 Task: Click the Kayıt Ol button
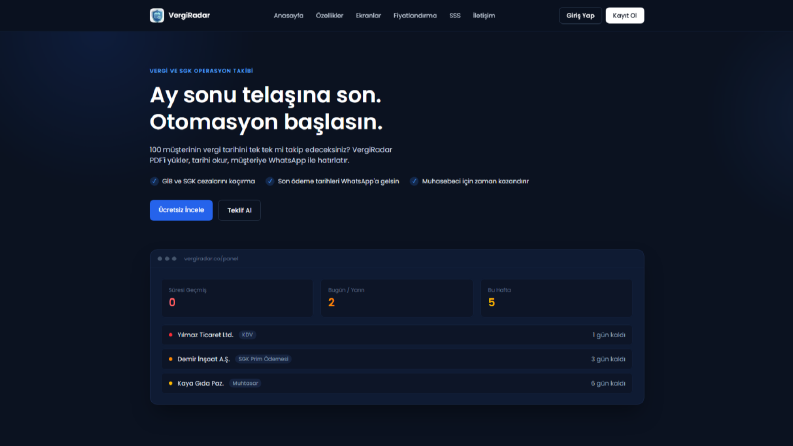point(625,16)
